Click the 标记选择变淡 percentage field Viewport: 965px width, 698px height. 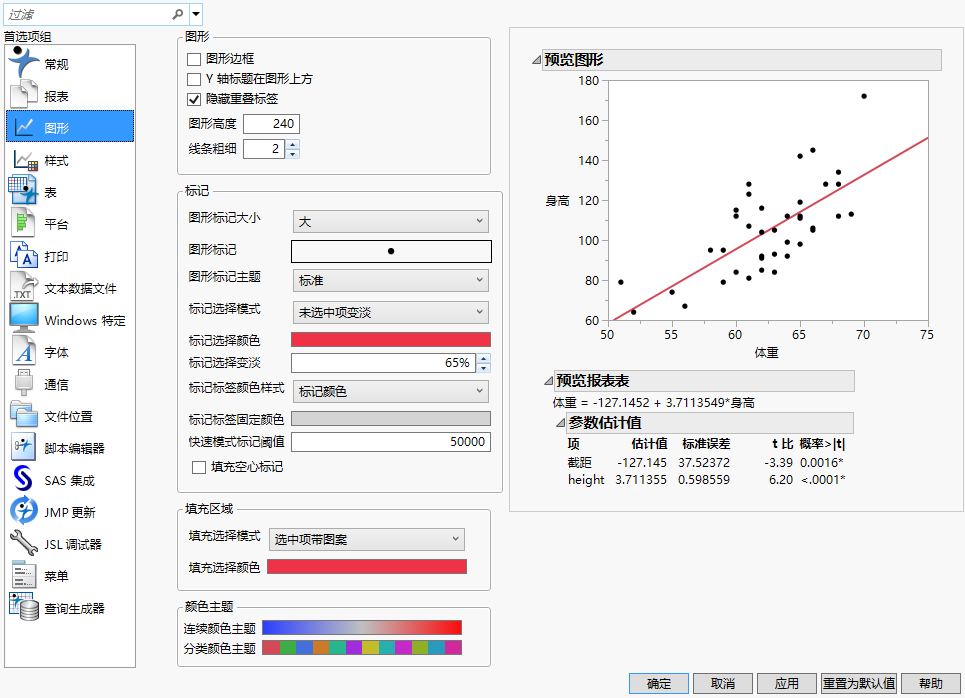point(383,363)
